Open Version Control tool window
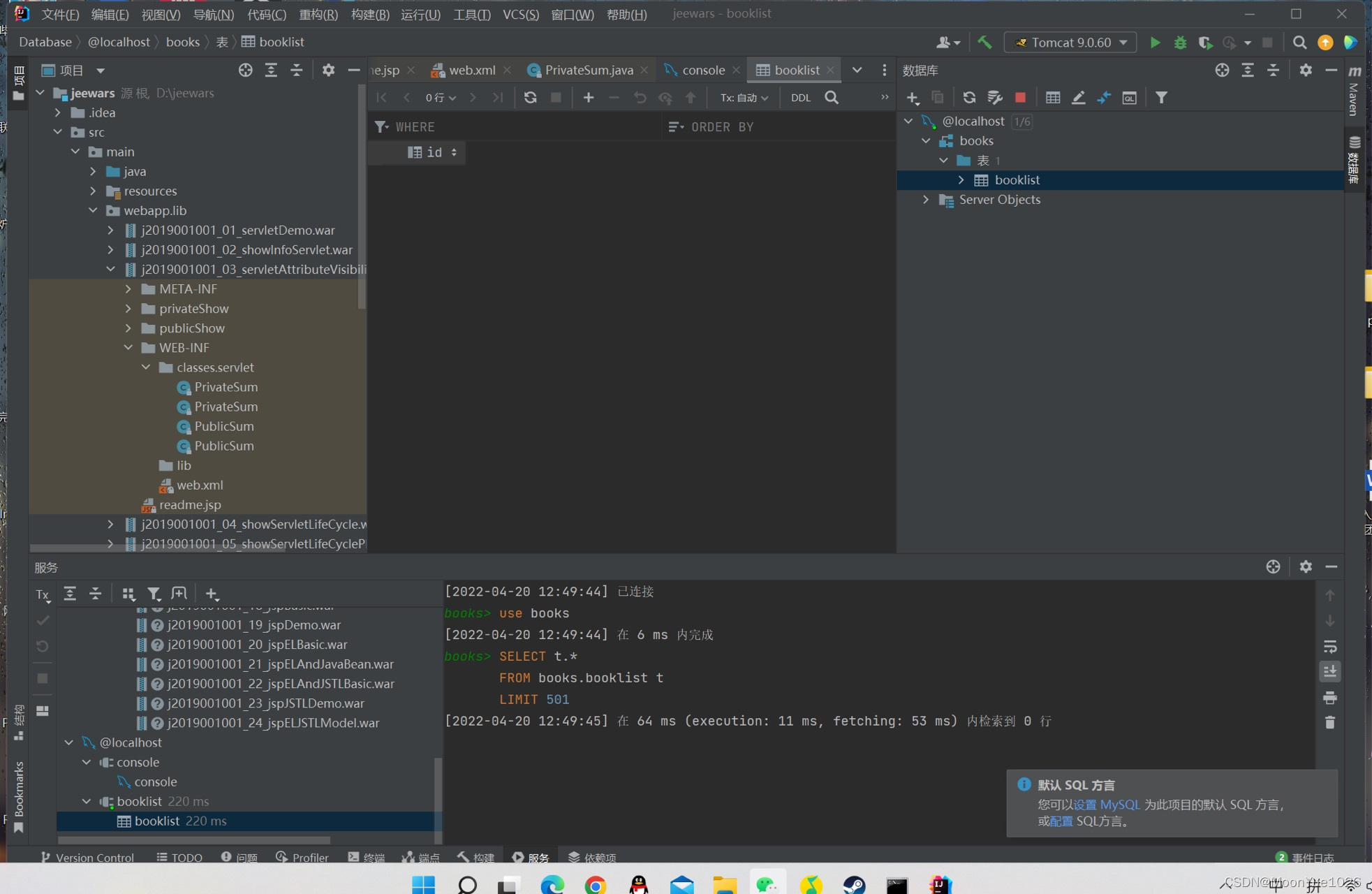 [87, 857]
